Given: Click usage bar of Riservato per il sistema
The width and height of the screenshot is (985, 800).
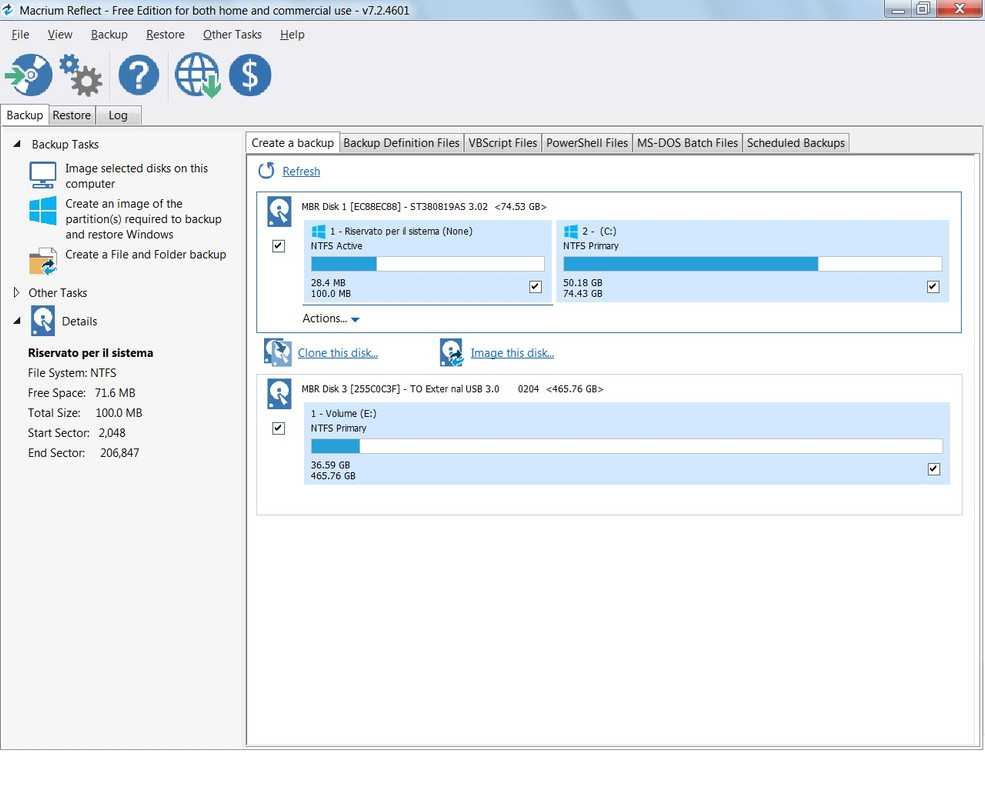Looking at the screenshot, I should [x=427, y=264].
